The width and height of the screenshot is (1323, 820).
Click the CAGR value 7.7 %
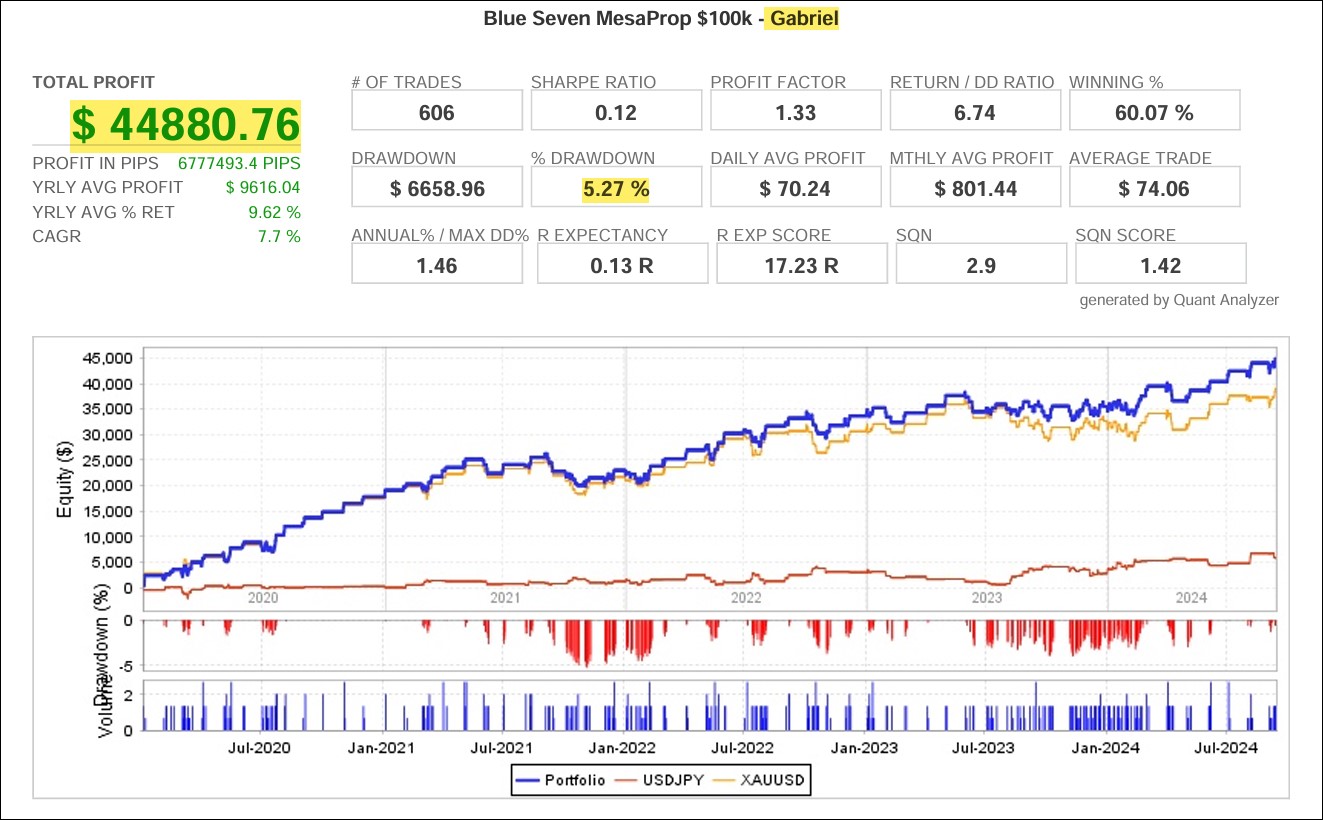coord(278,237)
